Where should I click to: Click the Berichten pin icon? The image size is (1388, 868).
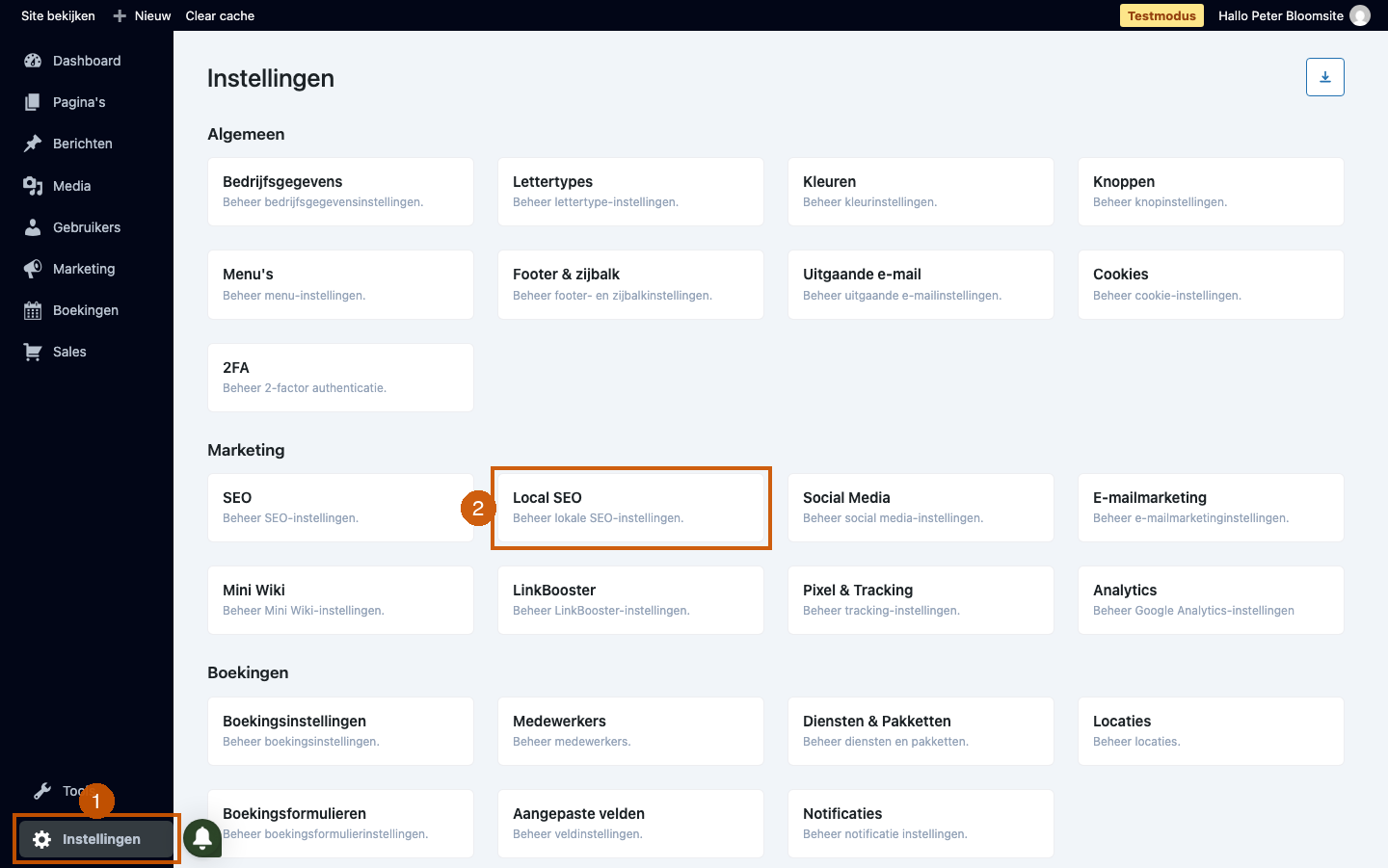point(33,144)
